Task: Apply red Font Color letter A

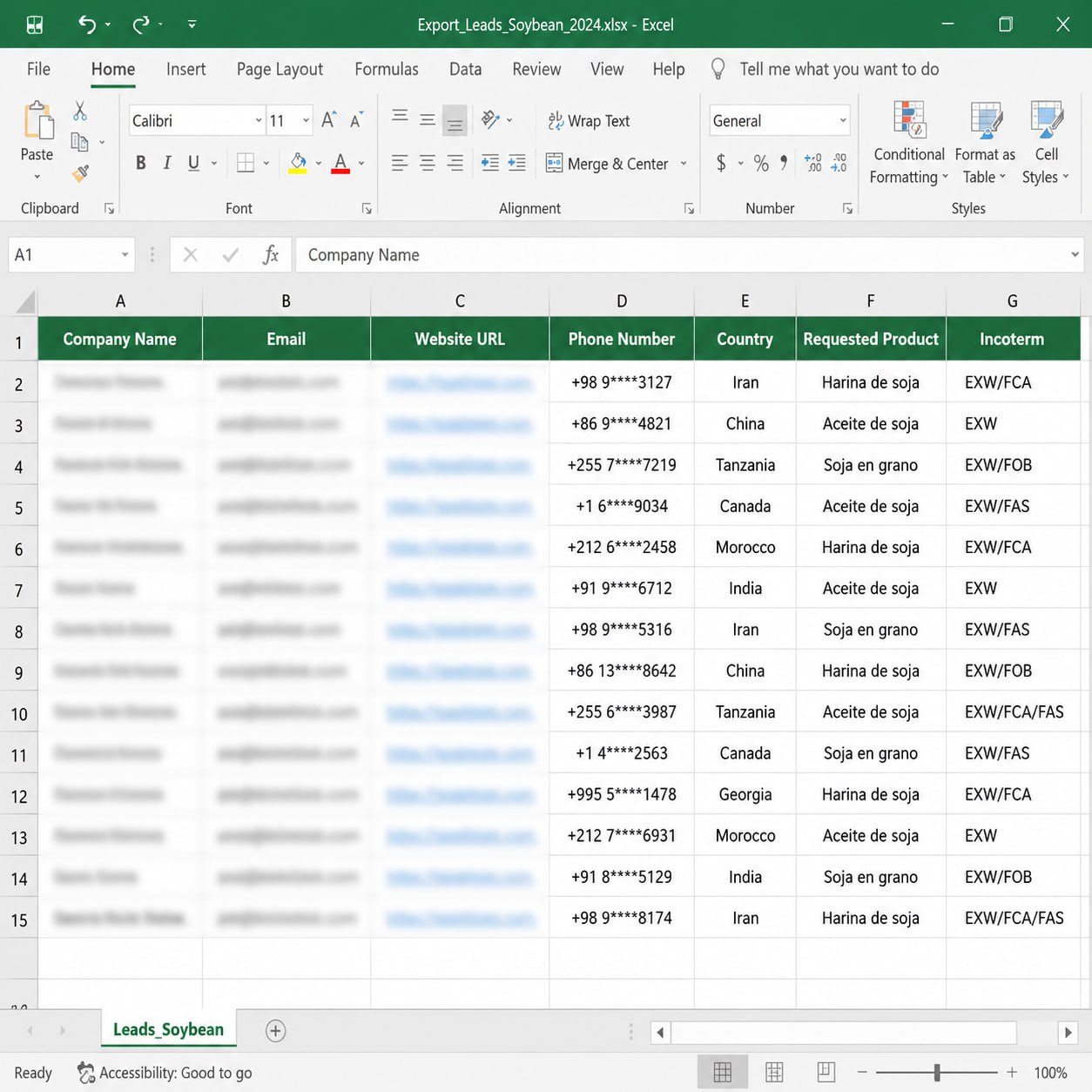Action: [340, 163]
